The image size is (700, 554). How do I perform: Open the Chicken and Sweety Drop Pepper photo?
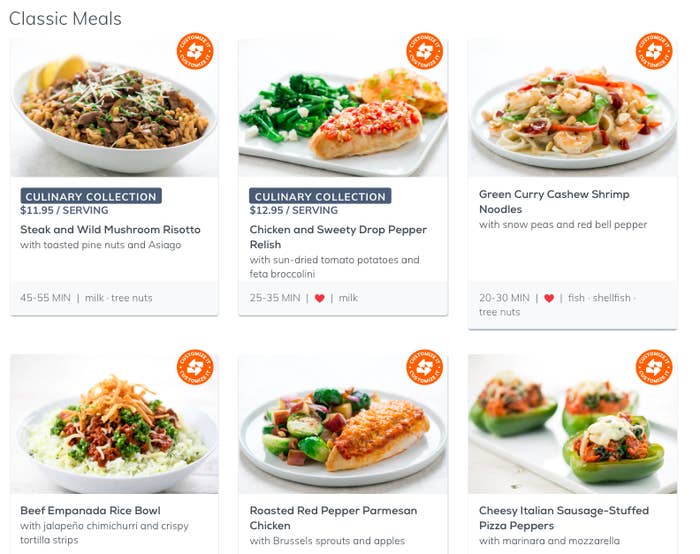pyautogui.click(x=343, y=108)
